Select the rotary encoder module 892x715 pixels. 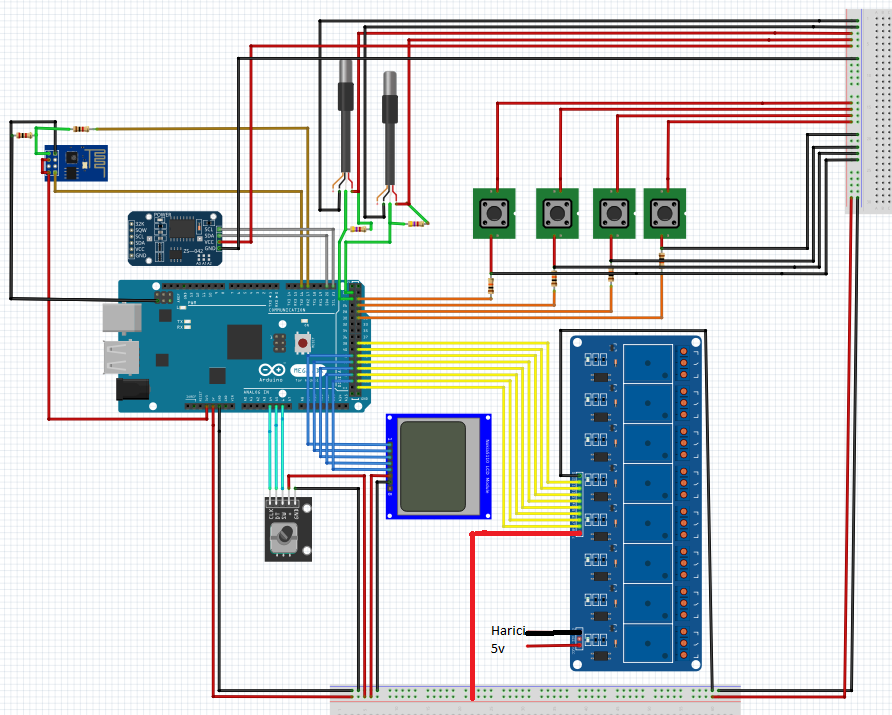click(287, 528)
